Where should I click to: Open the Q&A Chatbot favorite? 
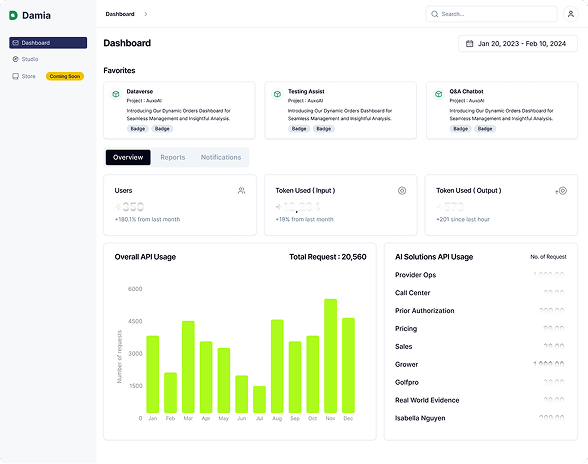click(x=502, y=110)
